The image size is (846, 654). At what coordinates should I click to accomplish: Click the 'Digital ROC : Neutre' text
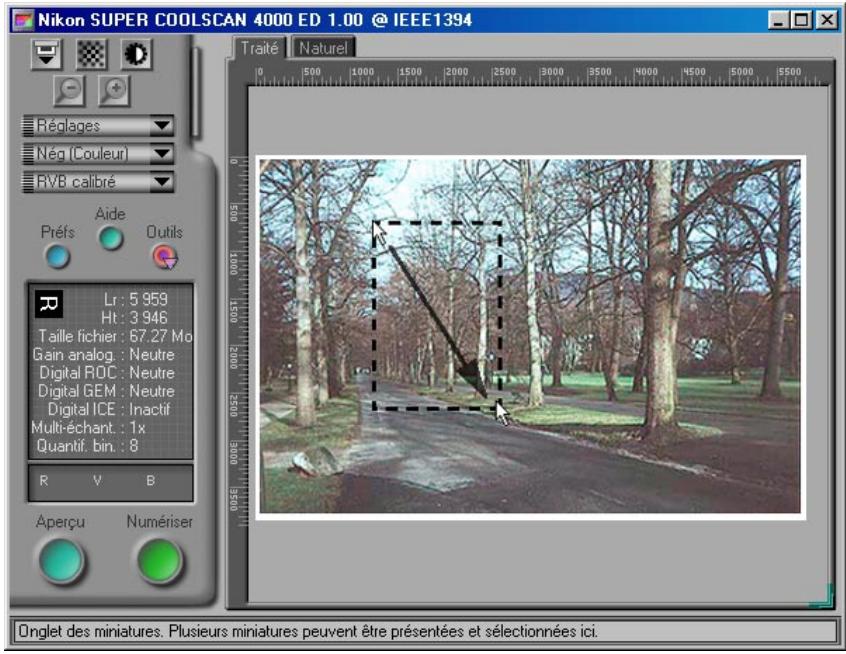[x=107, y=373]
